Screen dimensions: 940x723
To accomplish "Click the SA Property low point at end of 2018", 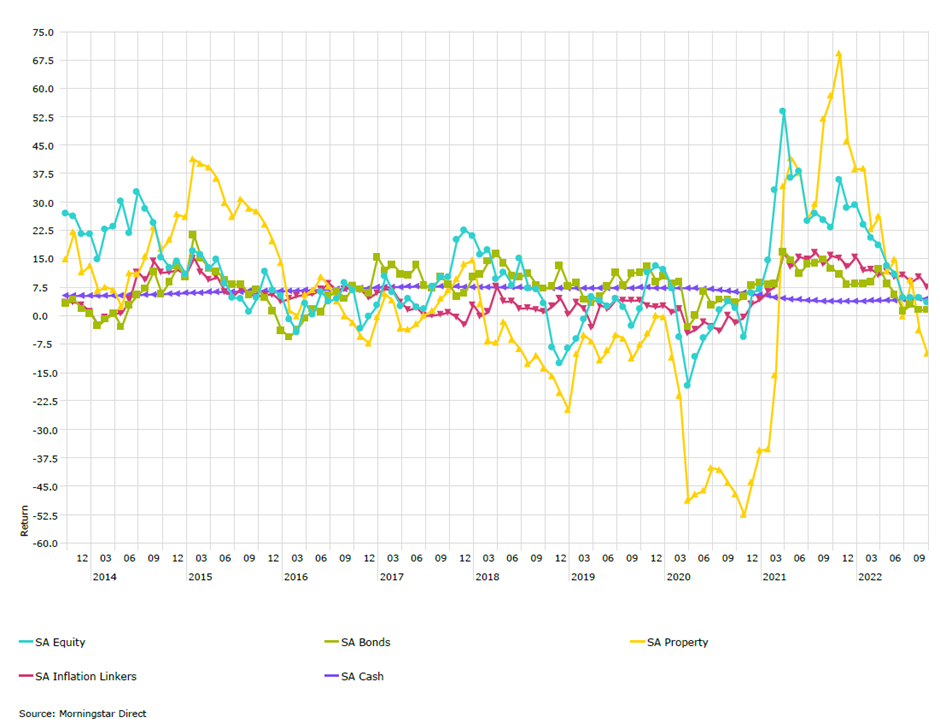I will click(x=567, y=410).
